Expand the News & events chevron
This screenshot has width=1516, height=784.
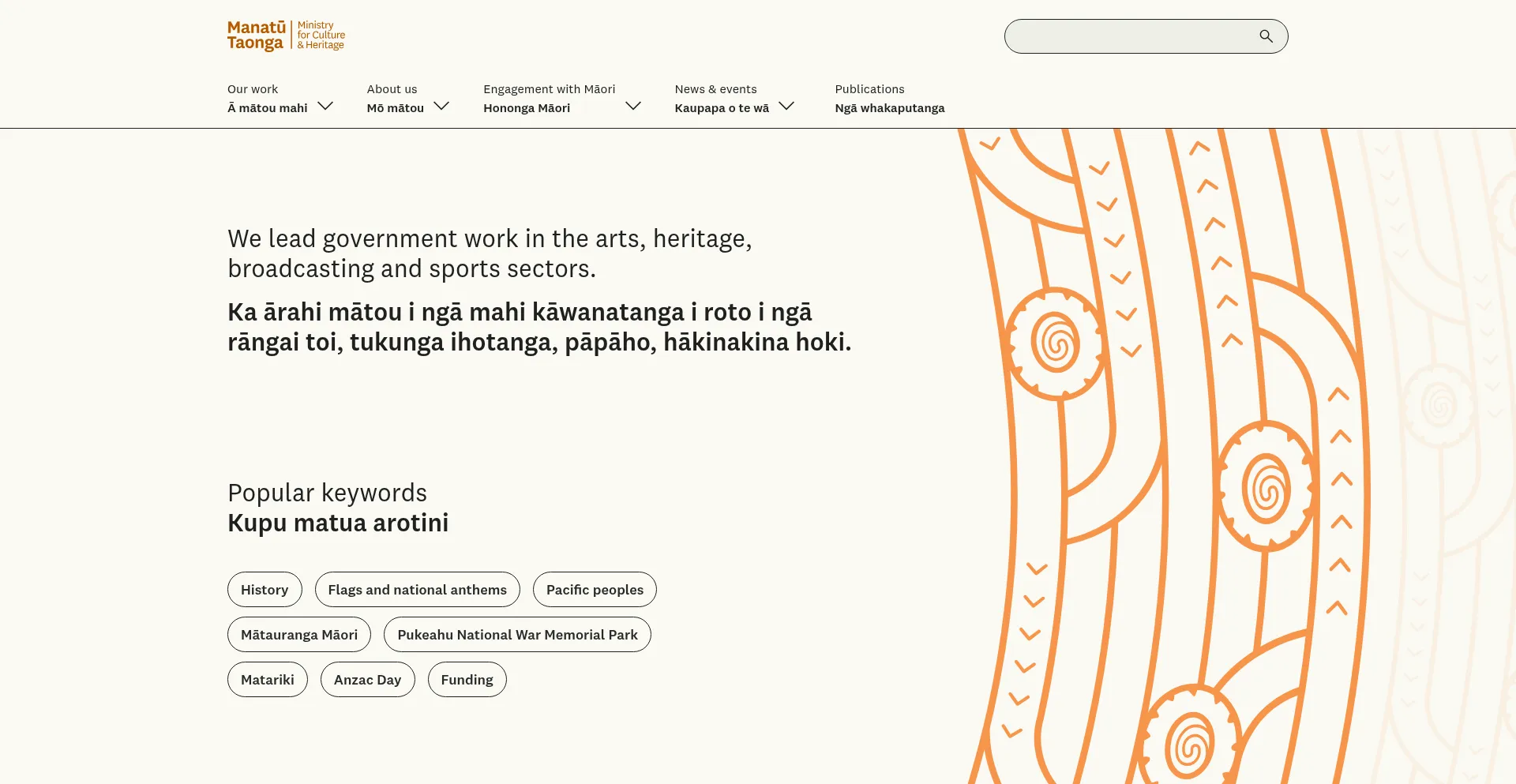pos(786,106)
